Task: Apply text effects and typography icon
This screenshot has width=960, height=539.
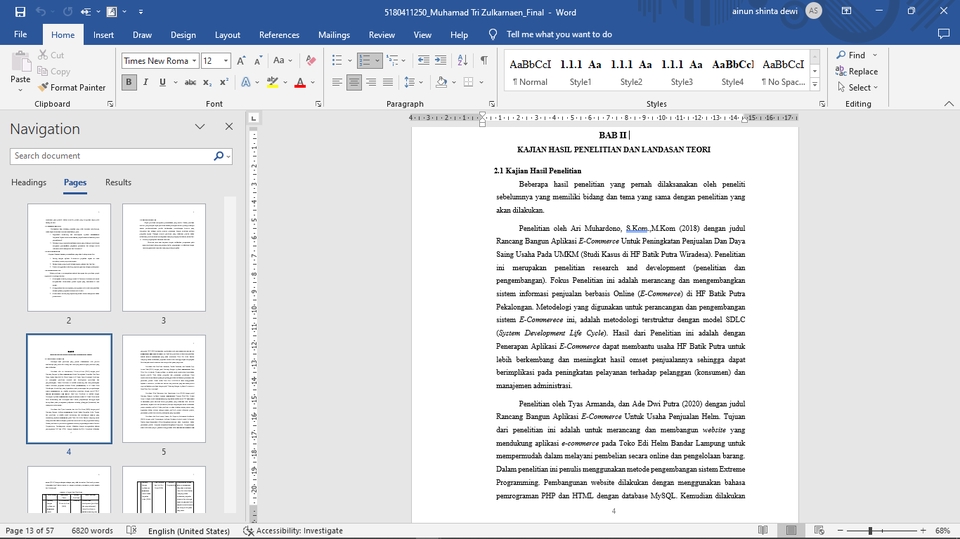Action: [246, 82]
